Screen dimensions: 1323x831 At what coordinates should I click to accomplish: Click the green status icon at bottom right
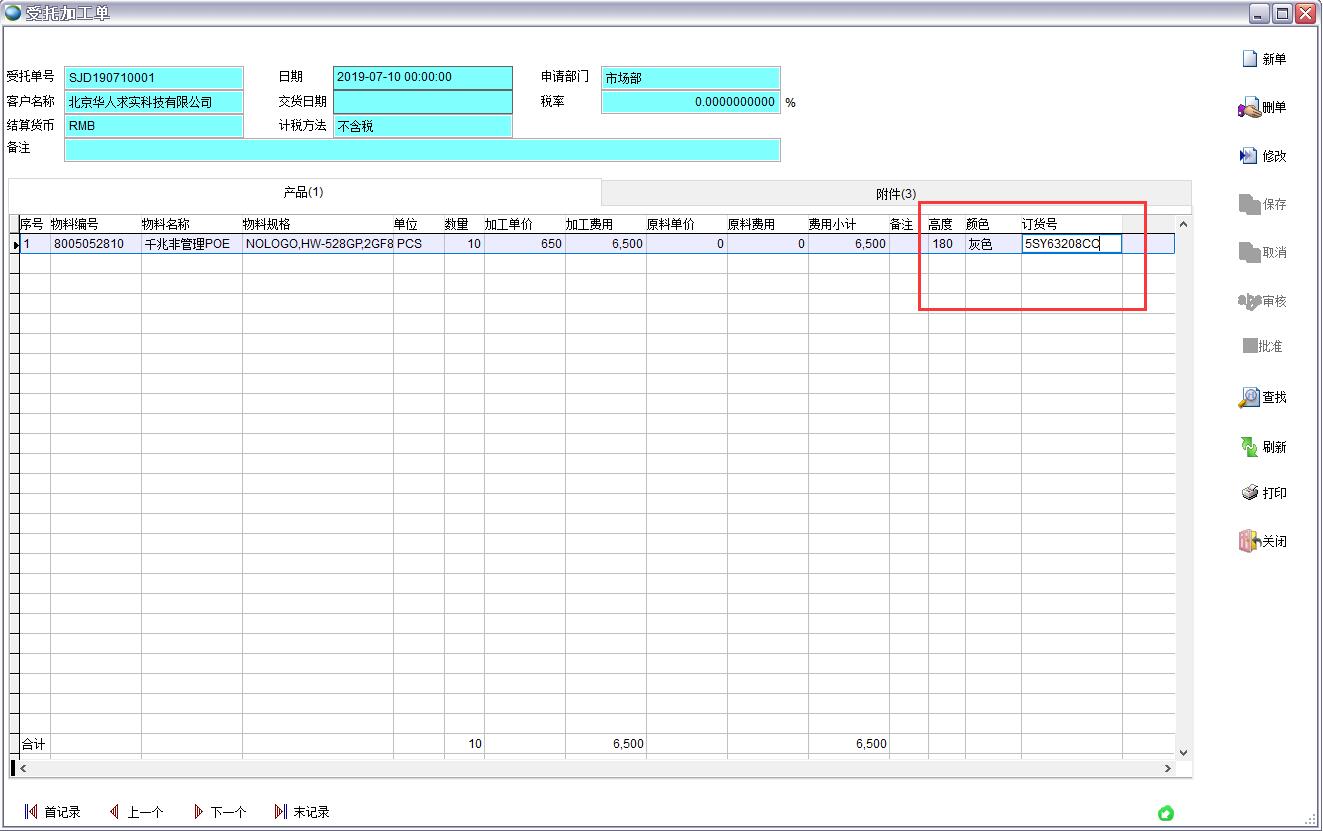[1165, 813]
